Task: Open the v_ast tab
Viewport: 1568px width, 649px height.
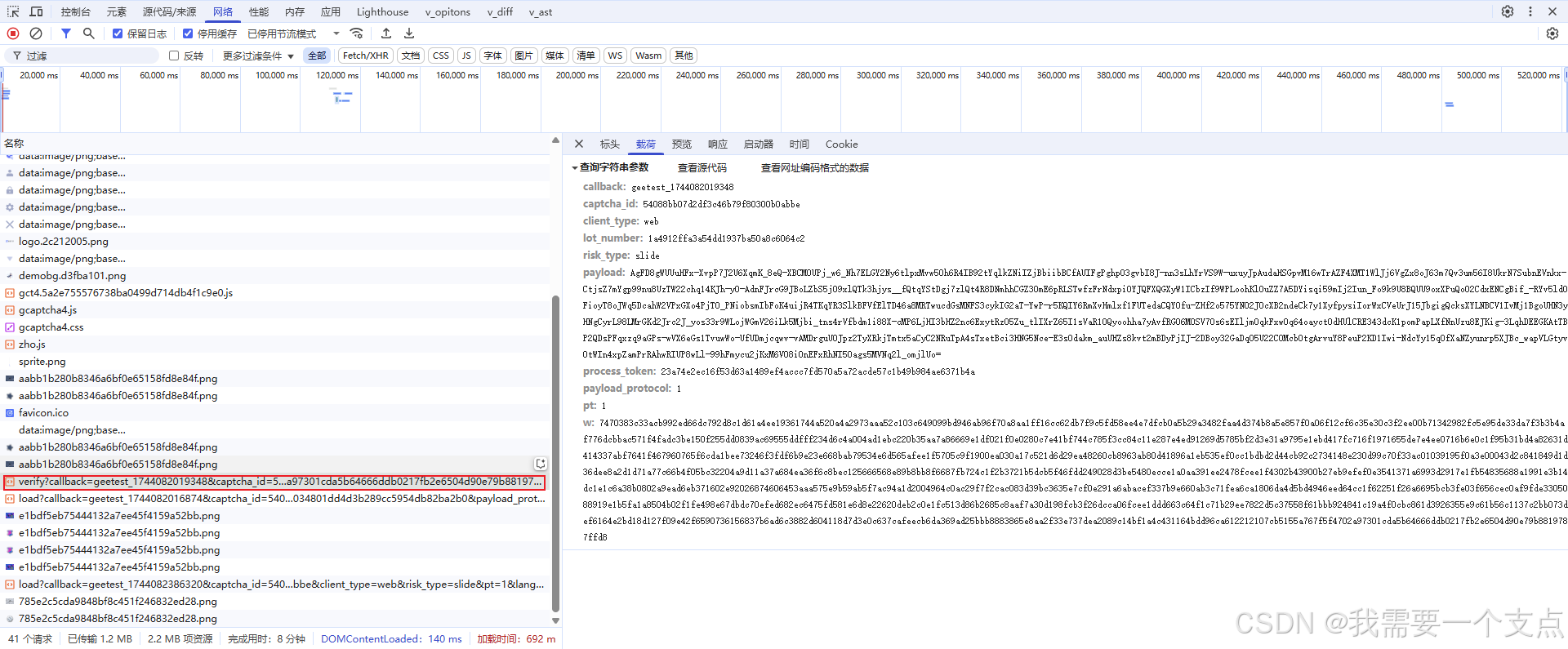Action: [541, 11]
